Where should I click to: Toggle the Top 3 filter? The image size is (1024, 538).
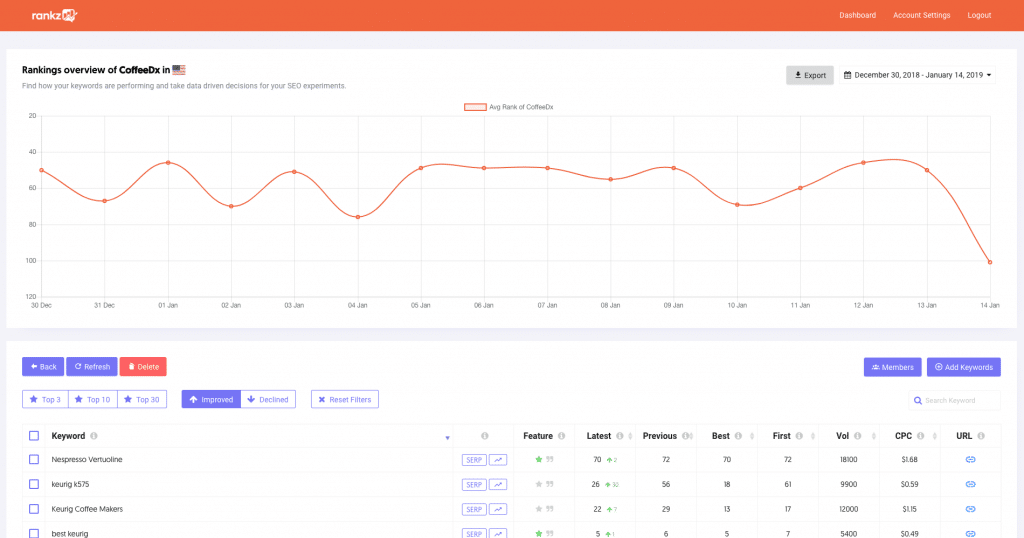point(45,400)
